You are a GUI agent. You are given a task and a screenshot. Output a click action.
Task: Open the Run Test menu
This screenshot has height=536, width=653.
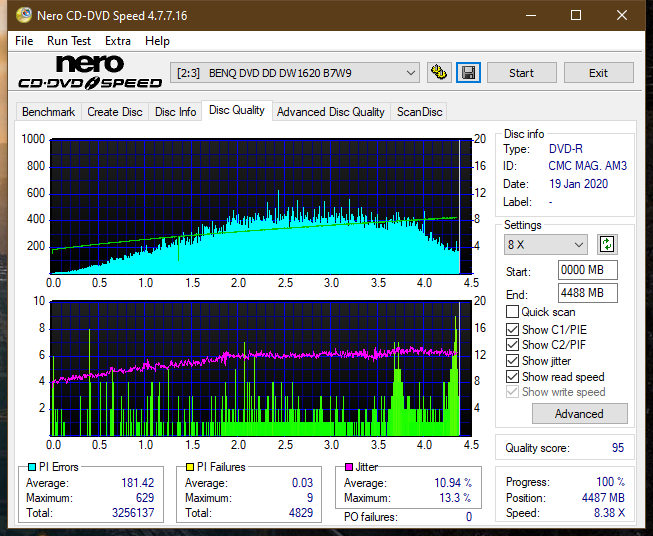[x=69, y=41]
